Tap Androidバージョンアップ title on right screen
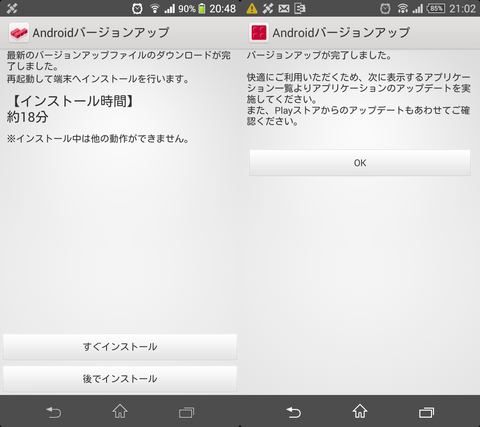 (341, 33)
